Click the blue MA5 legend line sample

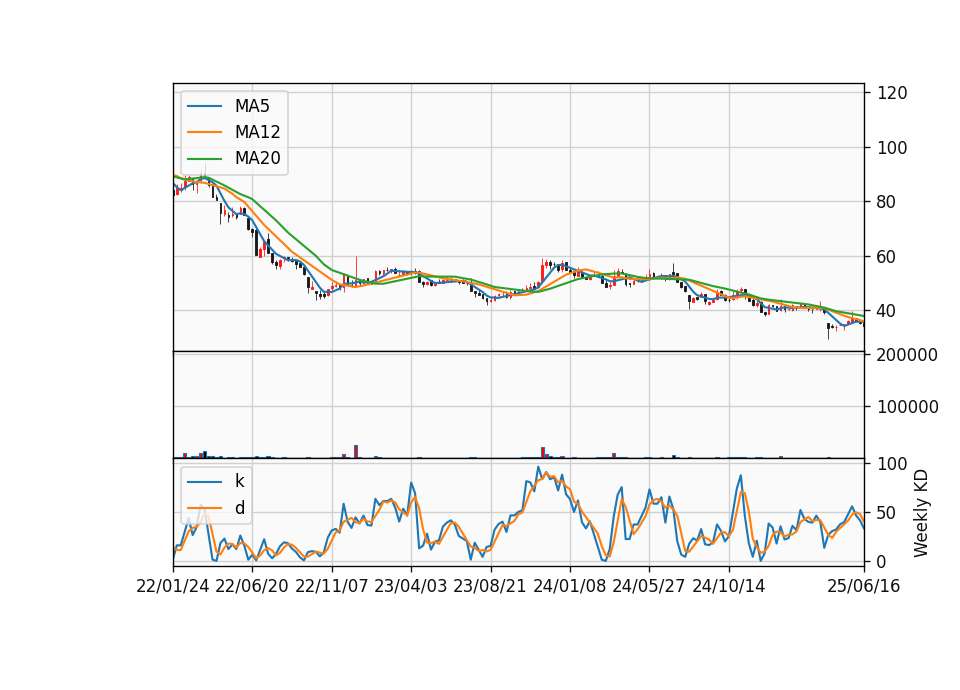tap(204, 106)
